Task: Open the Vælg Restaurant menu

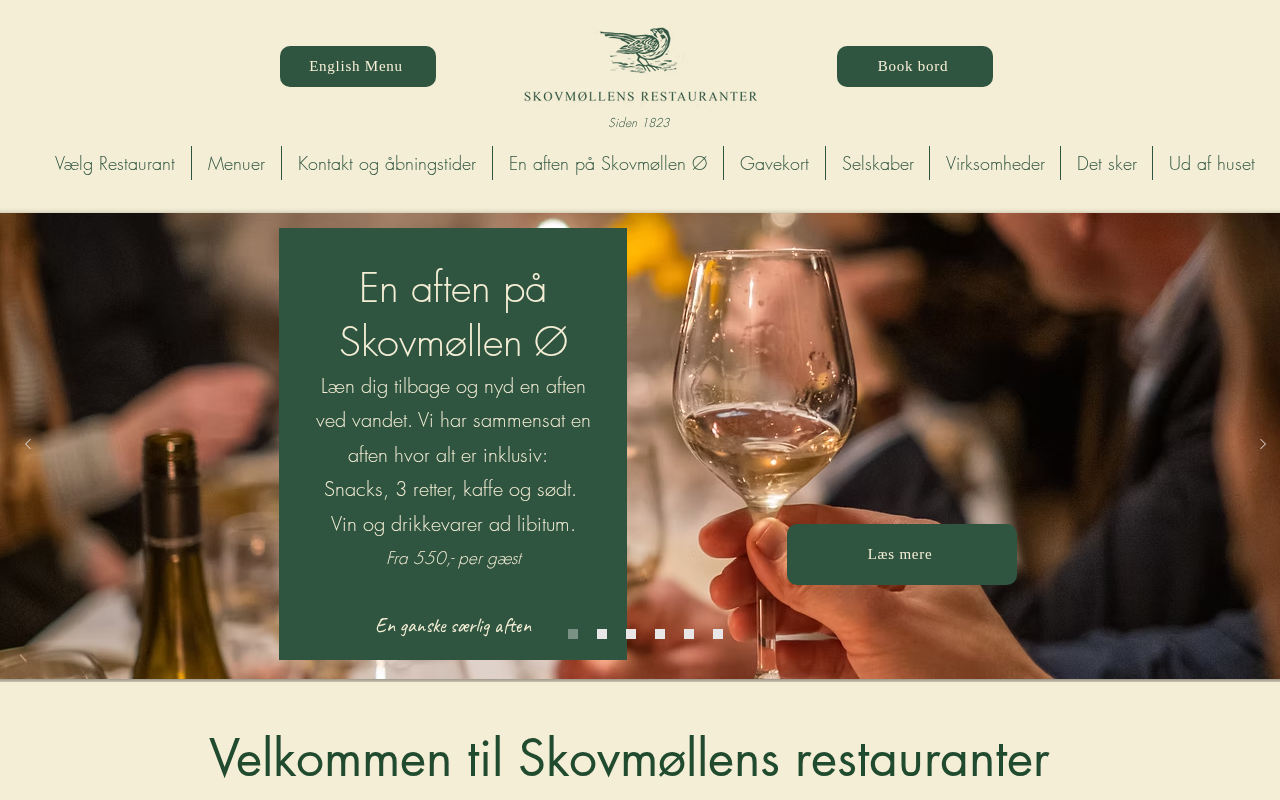Action: pyautogui.click(x=115, y=163)
